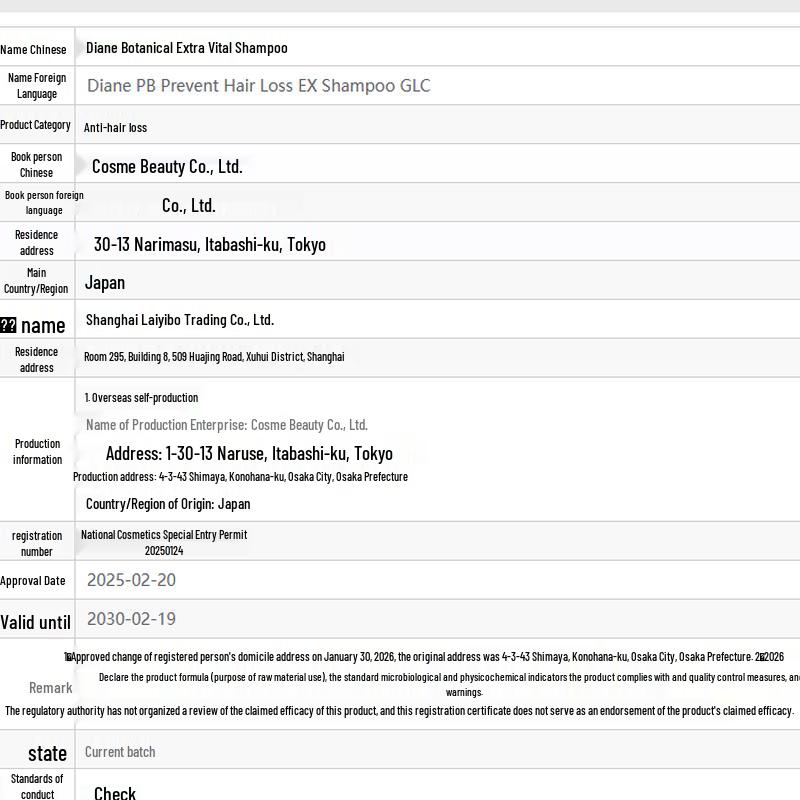Viewport: 800px width, 800px height.
Task: Click the 'state' row label
Action: [x=47, y=754]
